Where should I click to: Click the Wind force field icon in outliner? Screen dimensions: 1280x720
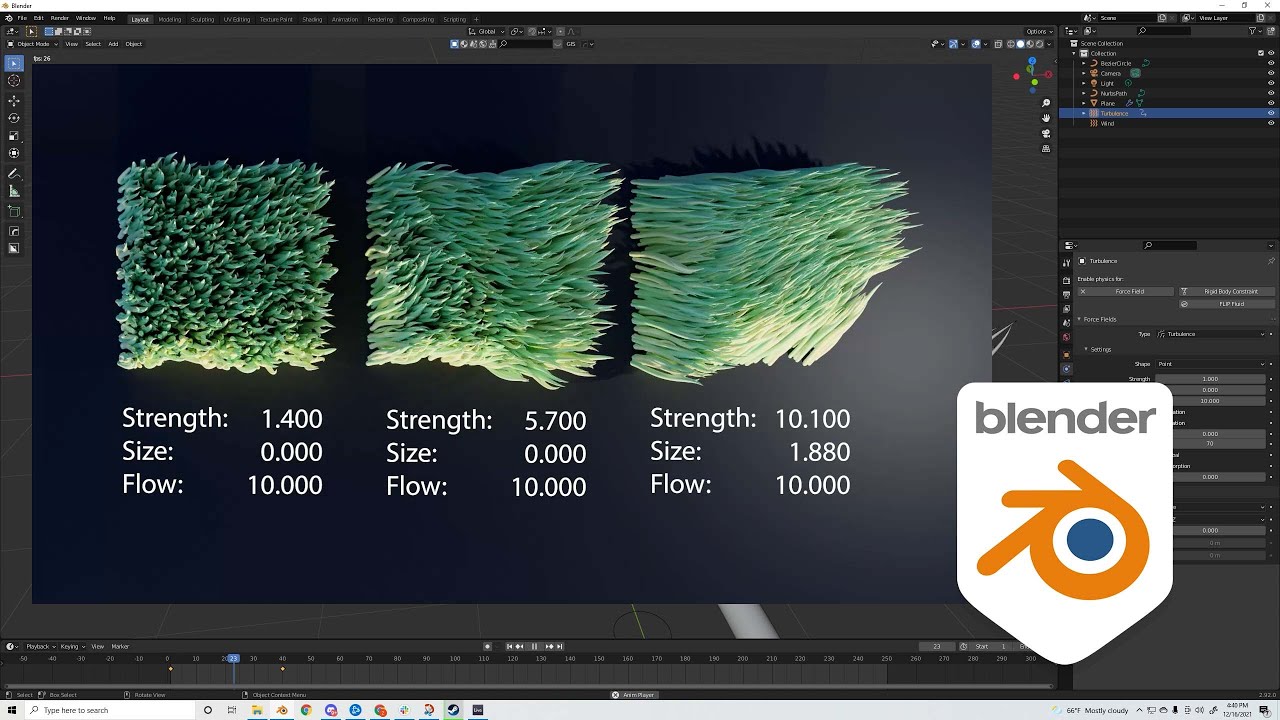tap(1096, 123)
